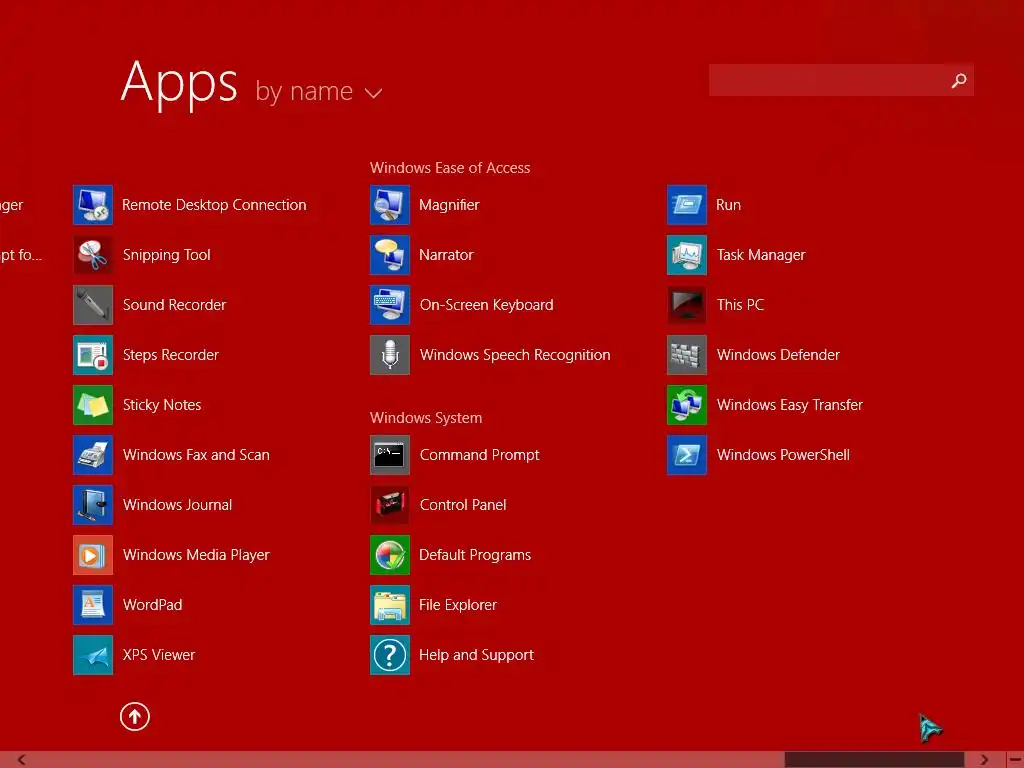This screenshot has height=768, width=1024.
Task: Open Sound Recorder microphone icon
Action: tap(93, 305)
